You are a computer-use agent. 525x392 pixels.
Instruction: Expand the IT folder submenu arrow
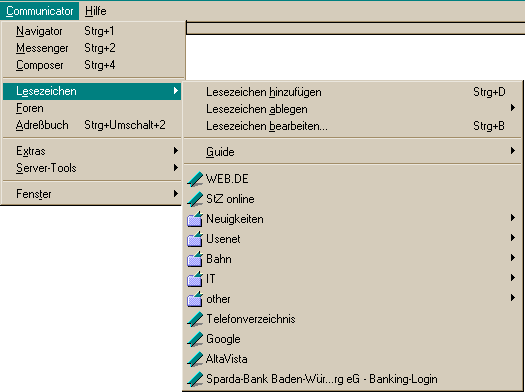coord(513,278)
